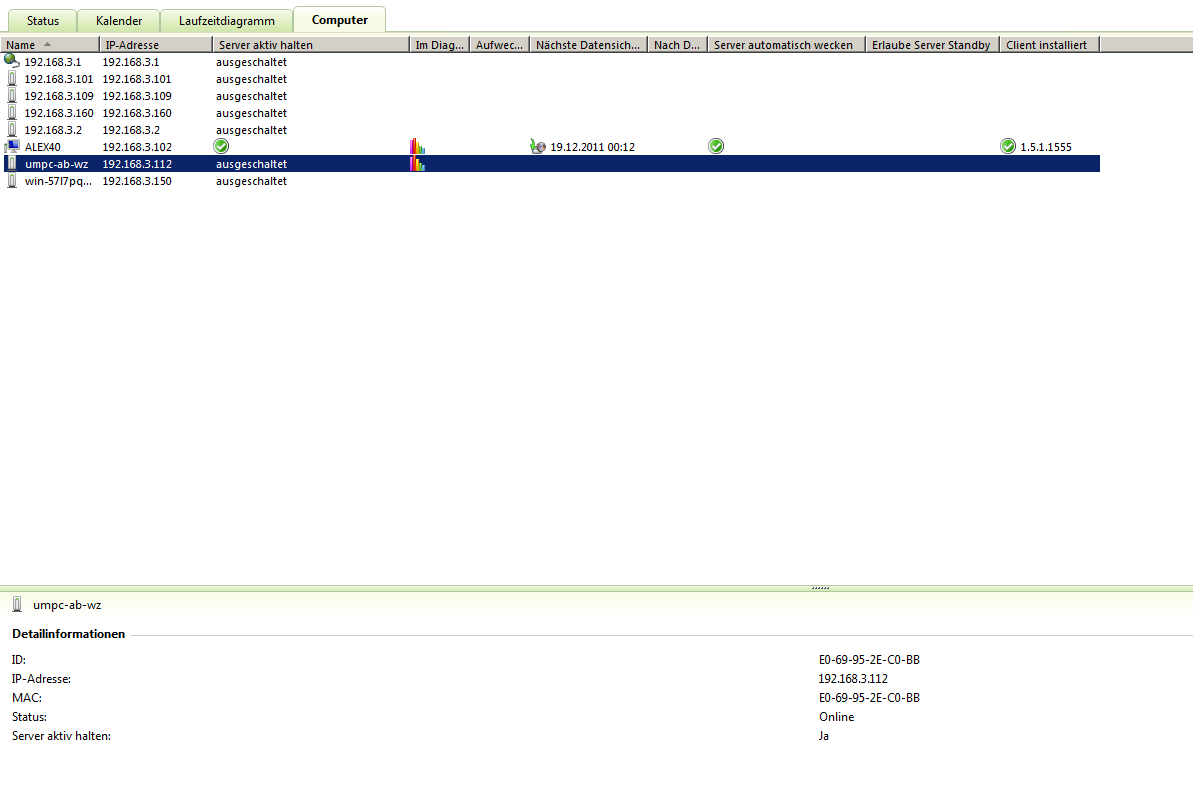
Task: Toggle Server aktiv halten for 192.168.3.101
Action: pos(250,78)
